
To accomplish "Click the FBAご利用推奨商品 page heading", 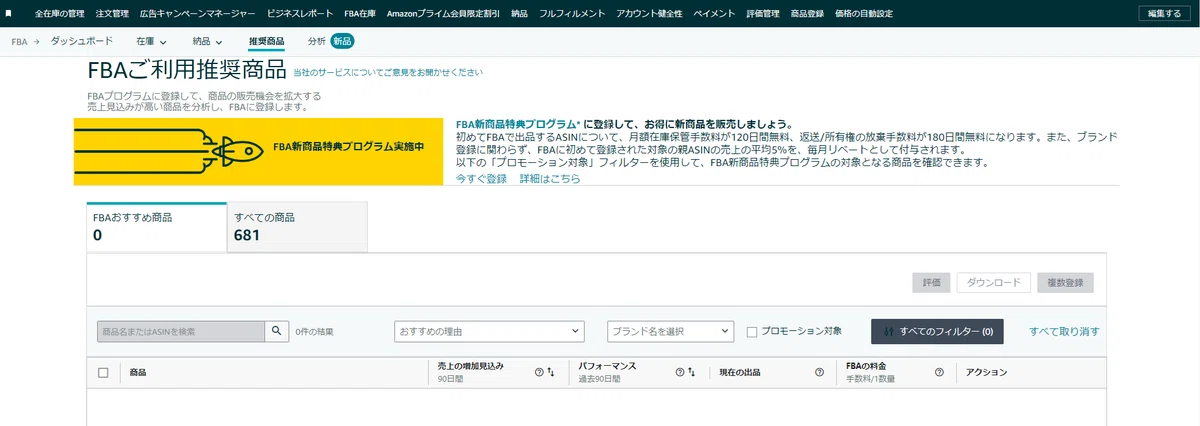I will pyautogui.click(x=187, y=71).
